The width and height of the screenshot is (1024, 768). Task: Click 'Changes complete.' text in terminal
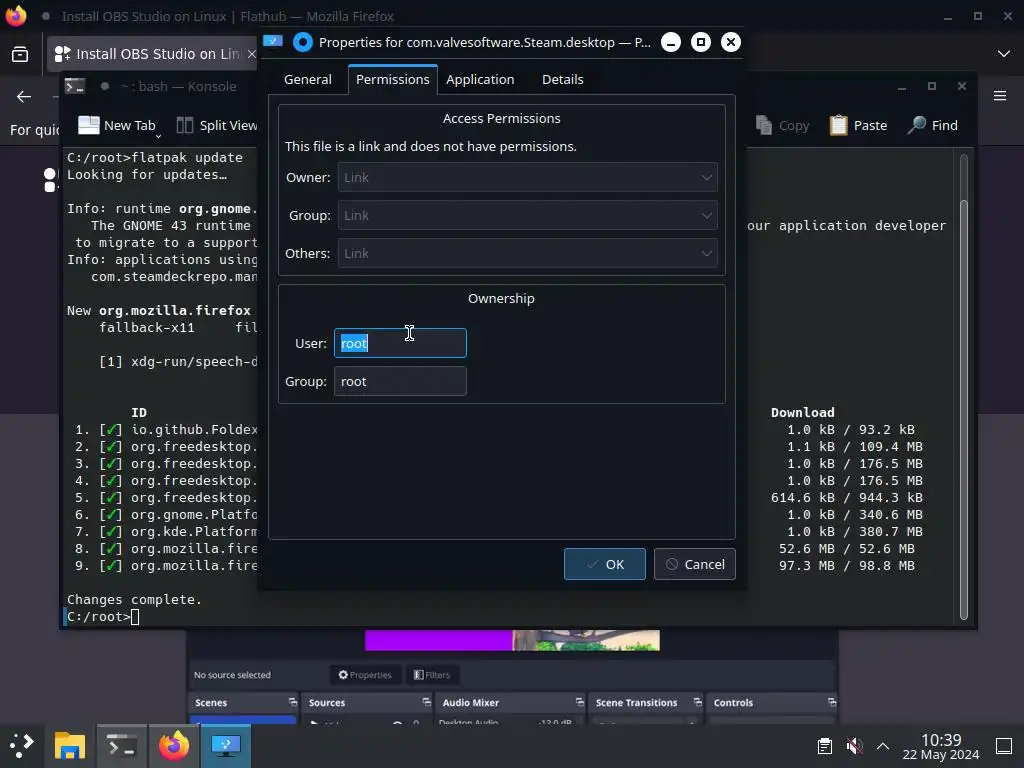[x=135, y=600]
